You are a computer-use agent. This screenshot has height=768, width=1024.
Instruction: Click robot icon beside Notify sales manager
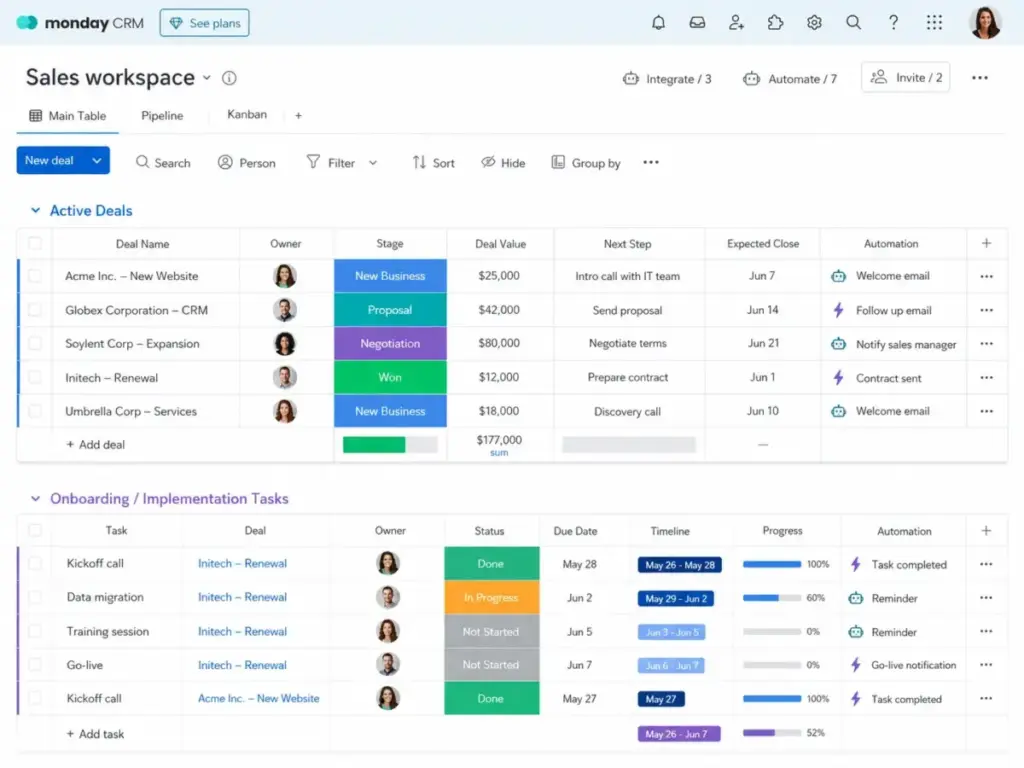(839, 344)
